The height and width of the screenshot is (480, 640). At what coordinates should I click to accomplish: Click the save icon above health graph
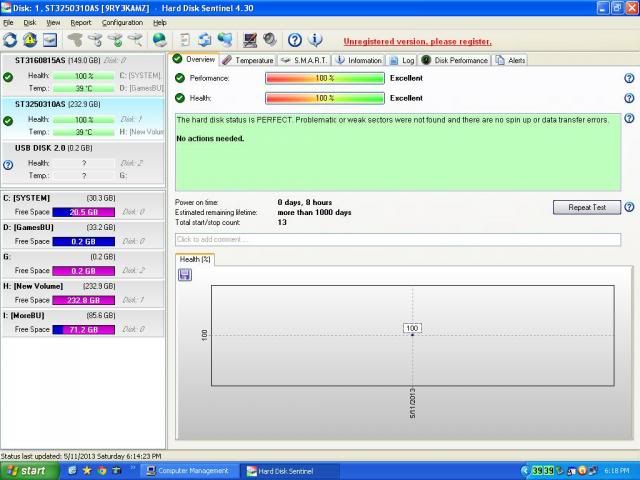click(184, 275)
